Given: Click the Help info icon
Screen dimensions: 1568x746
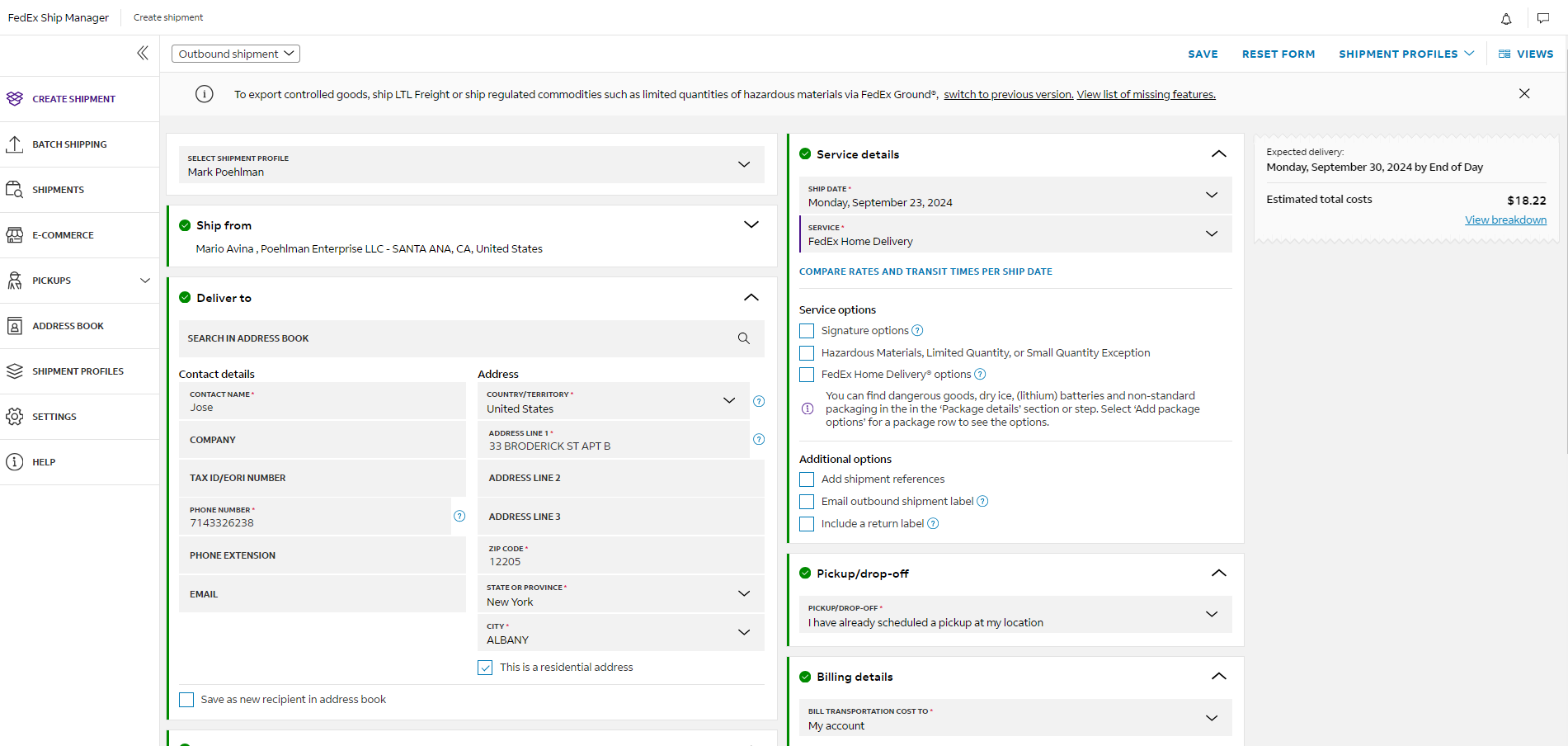Looking at the screenshot, I should click(x=15, y=462).
